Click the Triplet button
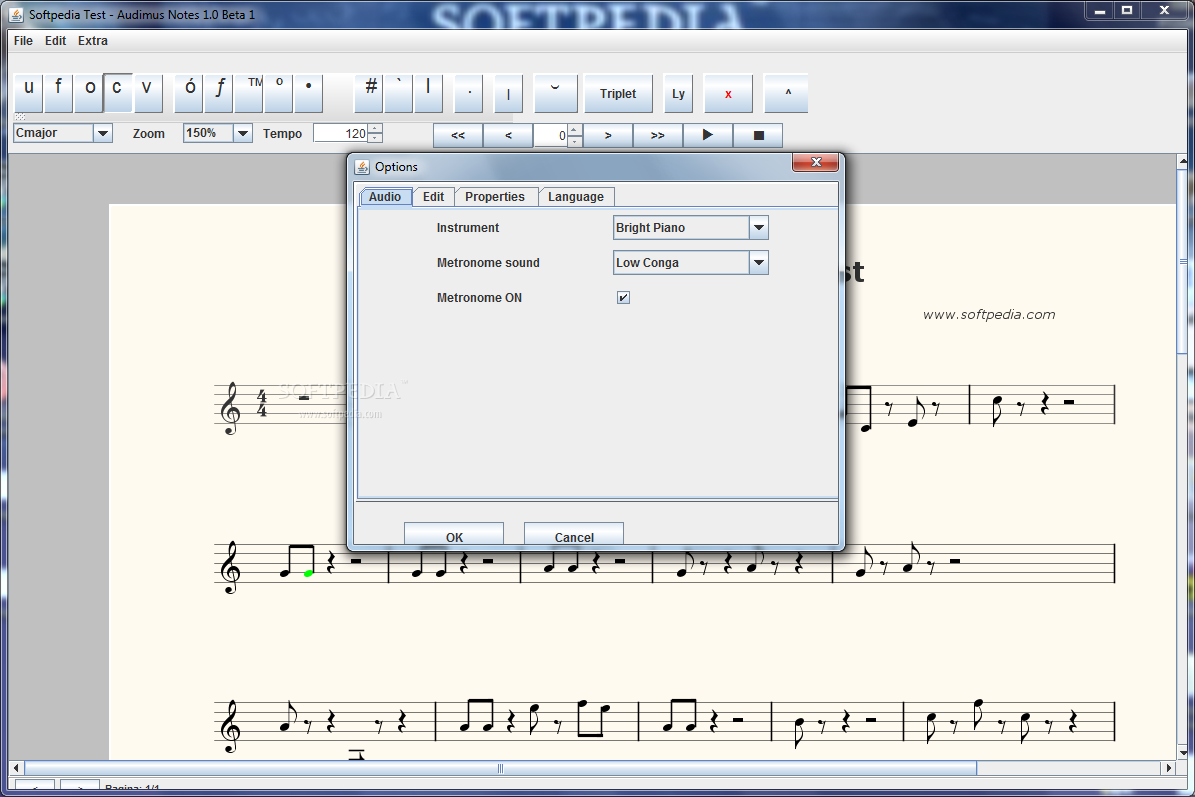The image size is (1195, 797). click(x=618, y=94)
